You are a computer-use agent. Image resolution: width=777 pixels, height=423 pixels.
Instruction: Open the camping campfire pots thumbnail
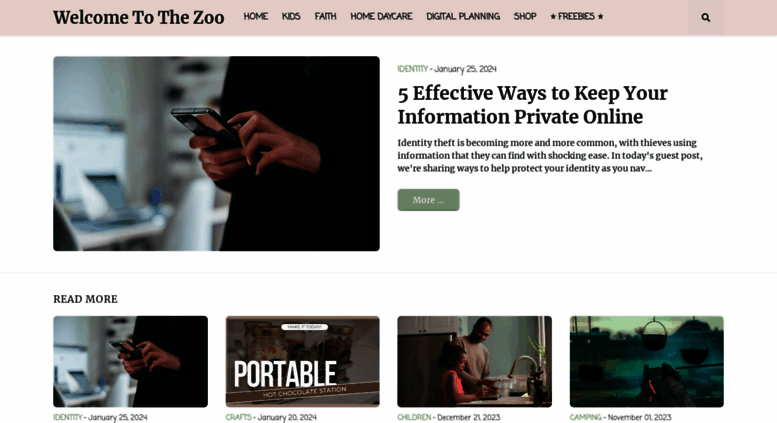[646, 362]
